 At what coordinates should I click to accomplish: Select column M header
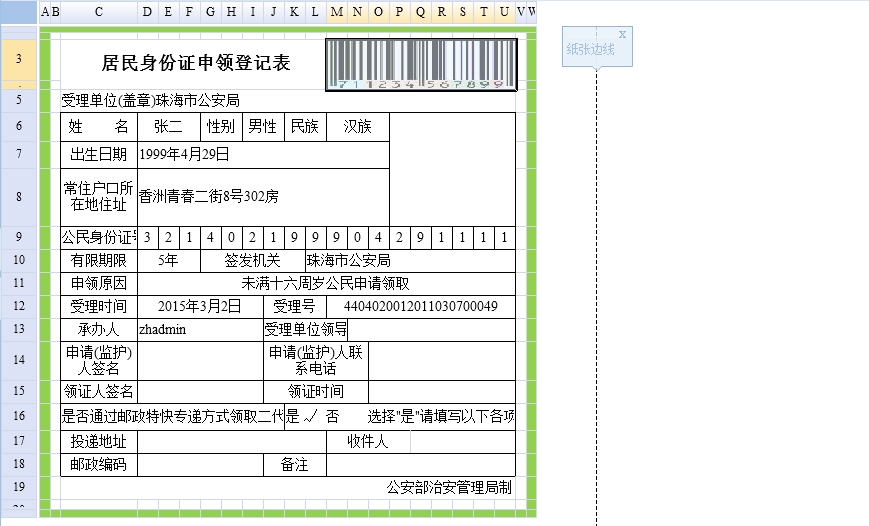pos(337,12)
